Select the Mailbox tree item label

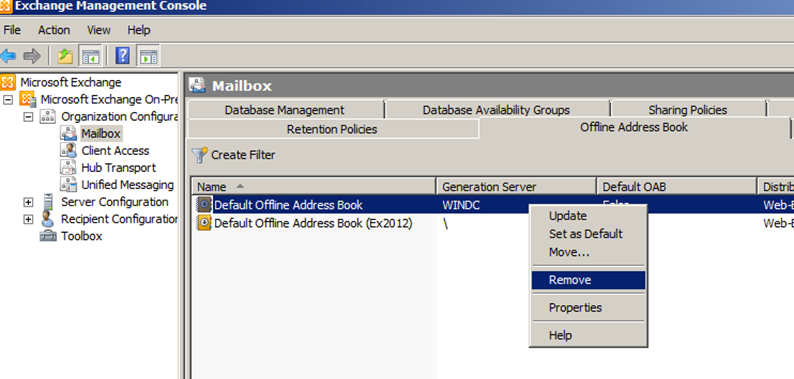101,134
